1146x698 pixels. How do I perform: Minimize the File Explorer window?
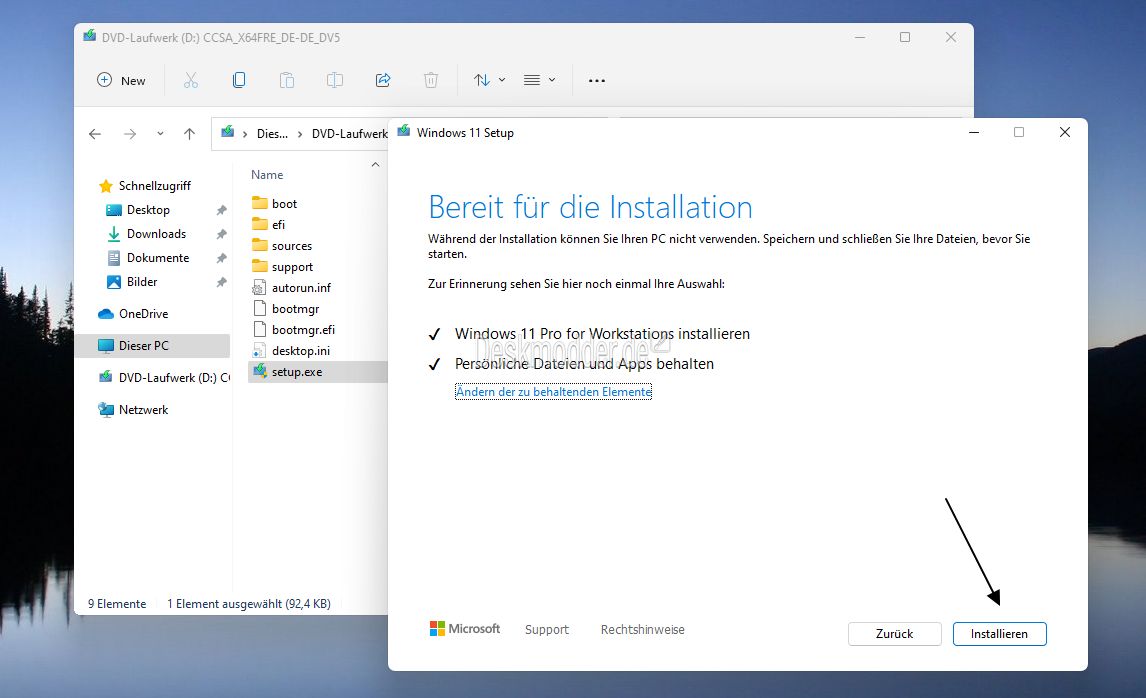click(860, 37)
